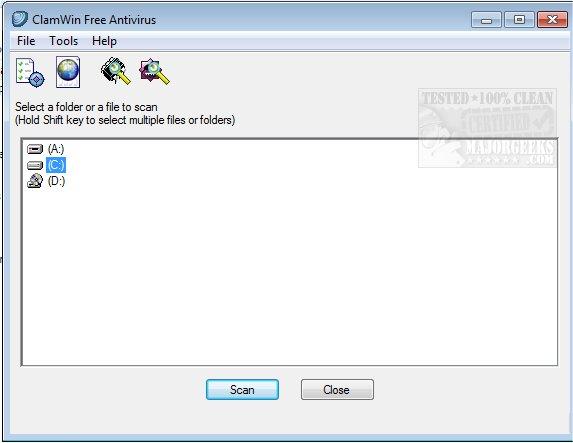Image resolution: width=573 pixels, height=443 pixels.
Task: Minimize the ClamWin window
Action: pyautogui.click(x=486, y=20)
